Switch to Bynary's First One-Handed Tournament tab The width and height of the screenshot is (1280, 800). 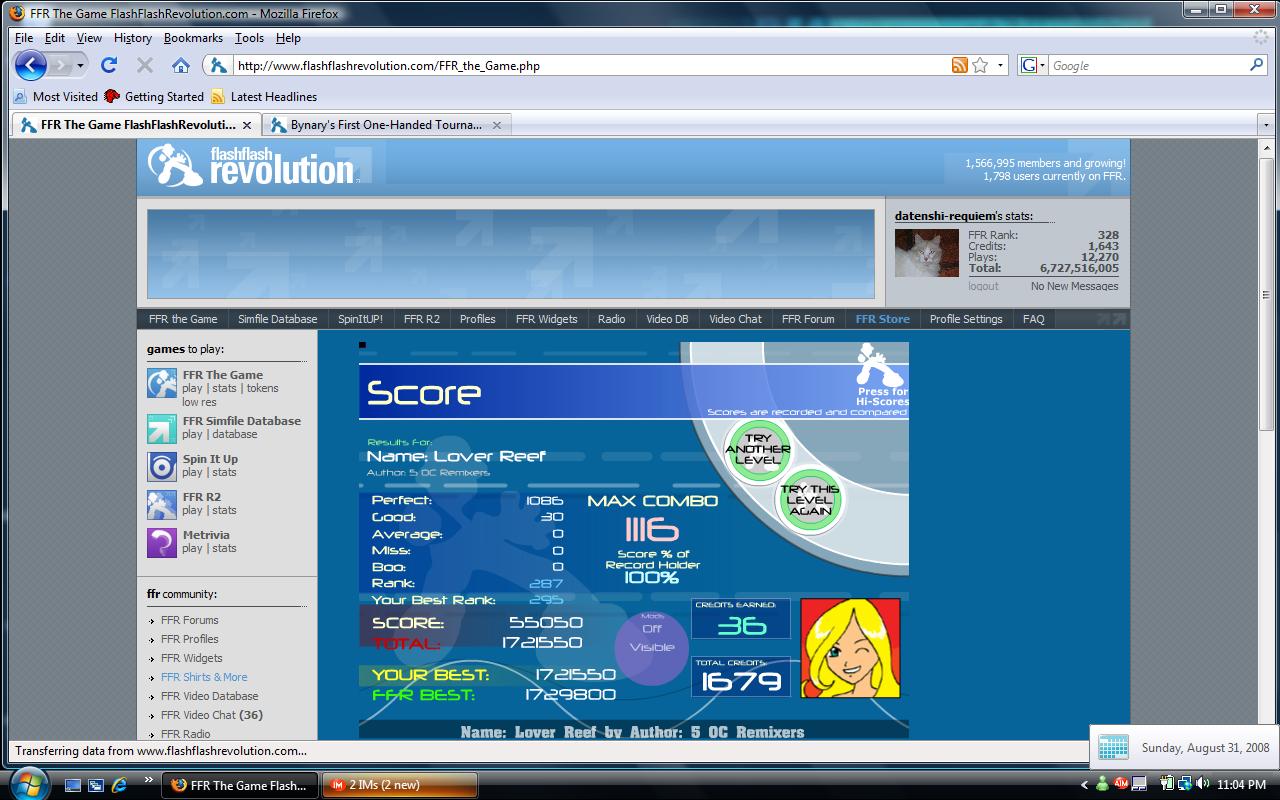(x=387, y=125)
